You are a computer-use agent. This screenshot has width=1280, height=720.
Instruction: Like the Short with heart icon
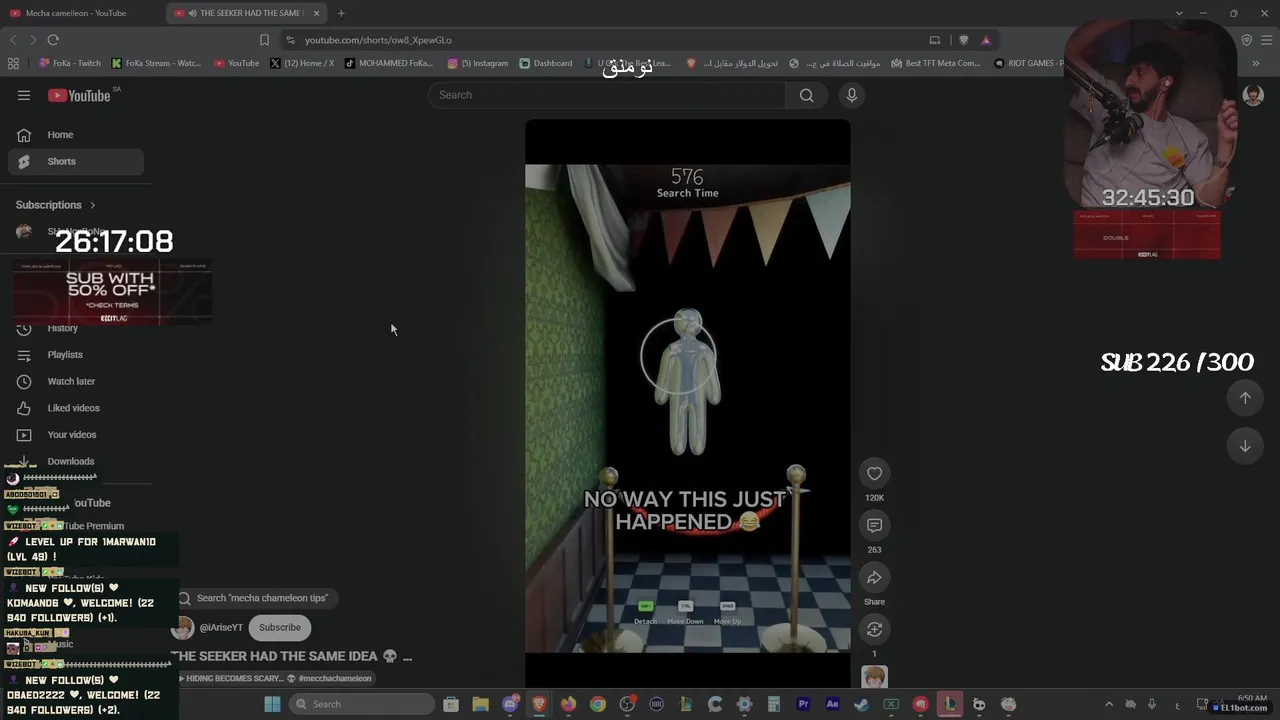pos(874,474)
